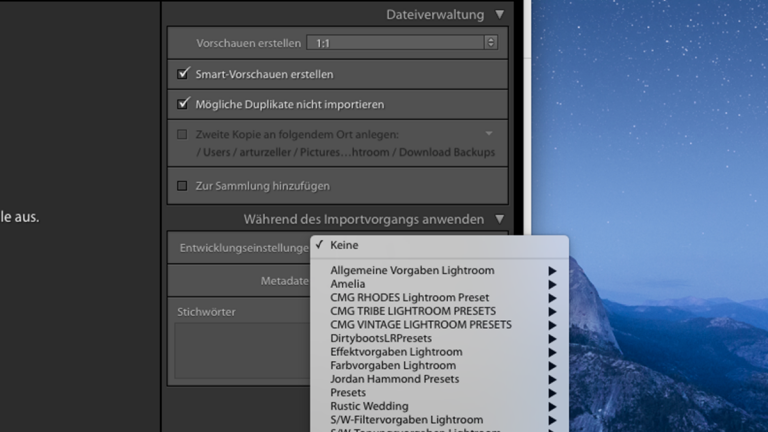Expand Farbvorgaben Lightroom submenu arrow
The height and width of the screenshot is (432, 768).
click(552, 366)
